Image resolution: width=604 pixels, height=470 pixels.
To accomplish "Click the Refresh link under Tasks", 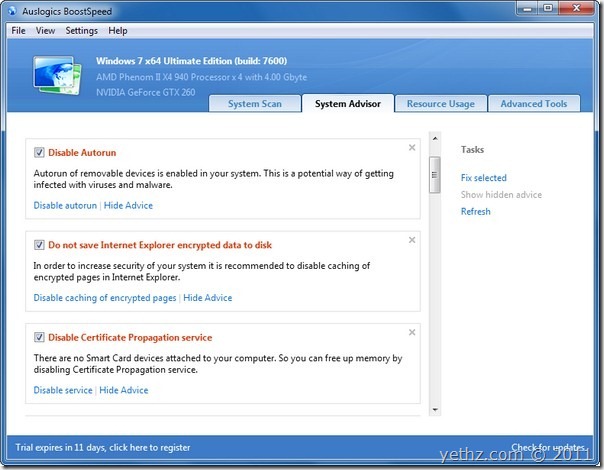I will click(x=475, y=212).
